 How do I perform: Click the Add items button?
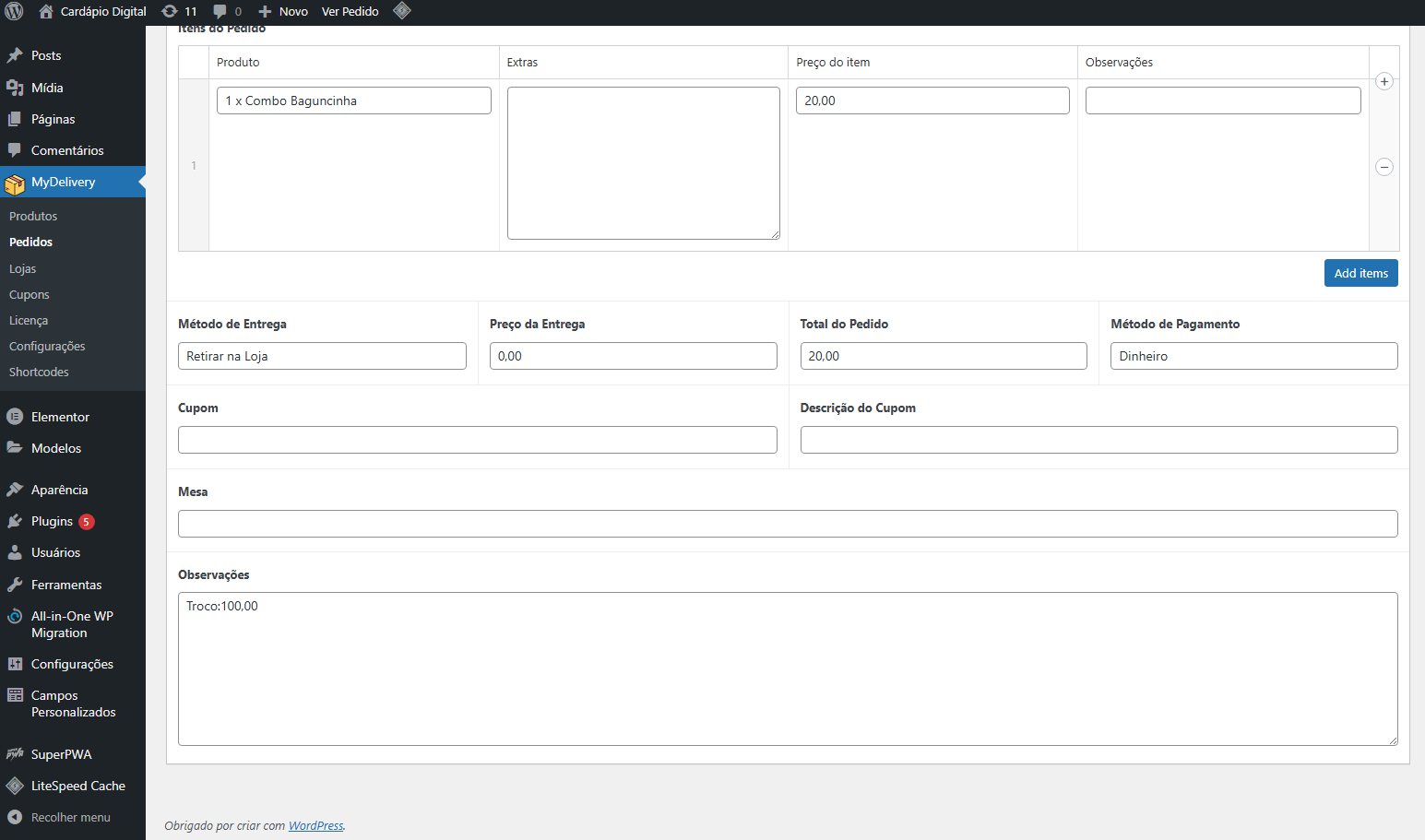[x=1360, y=273]
